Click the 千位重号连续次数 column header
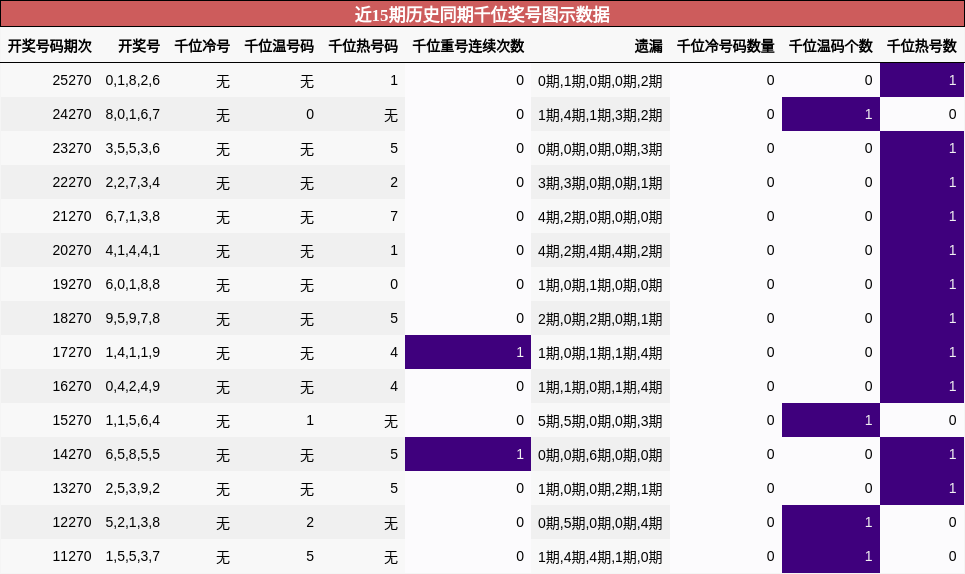Screen dimensions: 965x574 tap(468, 46)
